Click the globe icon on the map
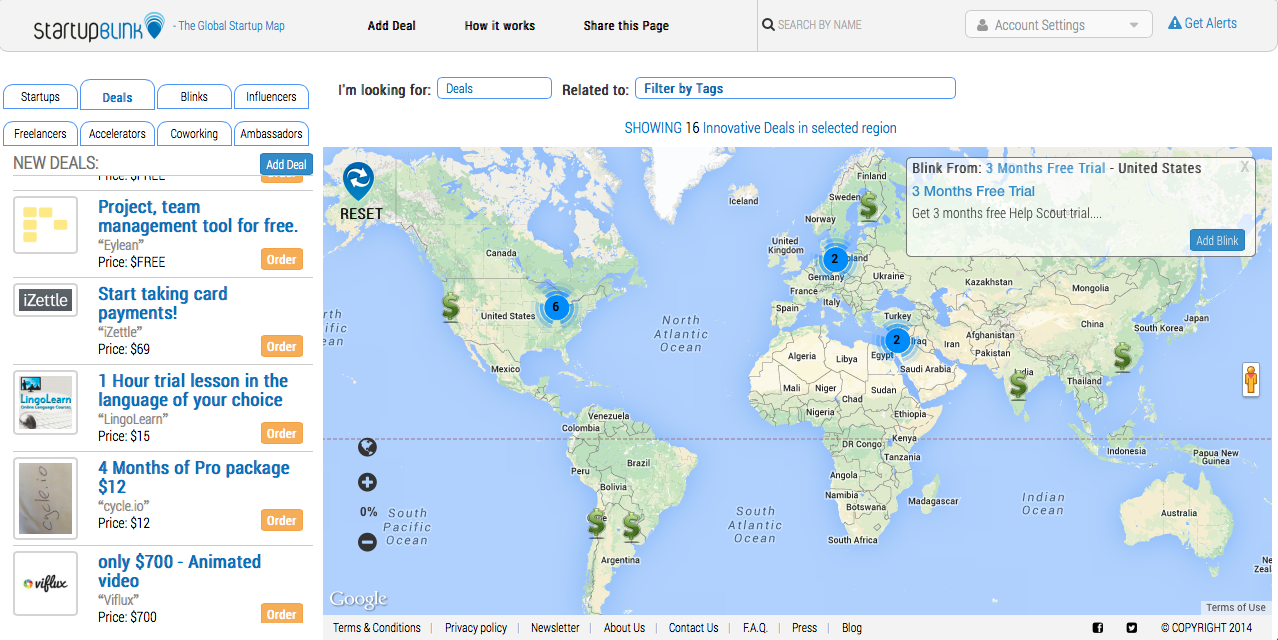The image size is (1278, 640). tap(367, 447)
